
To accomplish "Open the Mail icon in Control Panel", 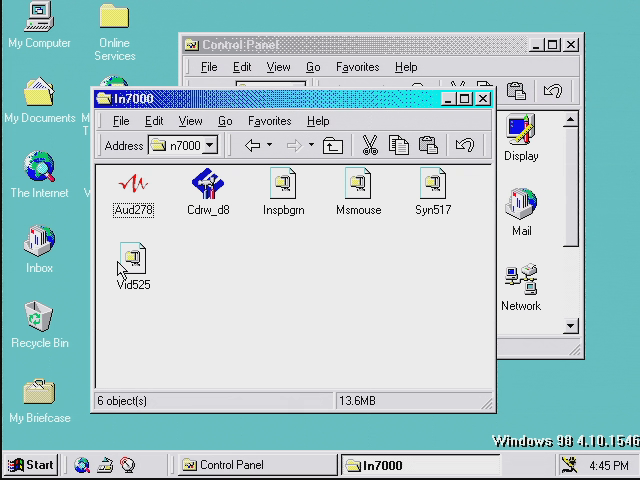I will click(x=521, y=204).
